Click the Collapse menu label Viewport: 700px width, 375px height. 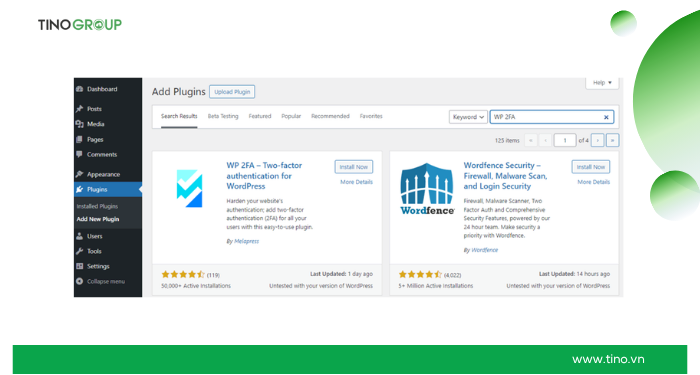click(106, 282)
